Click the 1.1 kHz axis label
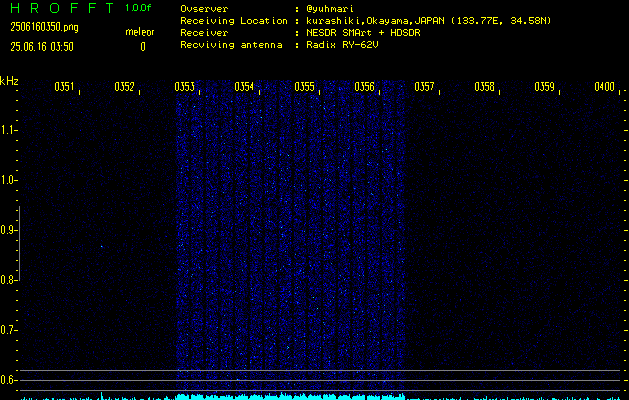This screenshot has width=629, height=400. click(7, 130)
